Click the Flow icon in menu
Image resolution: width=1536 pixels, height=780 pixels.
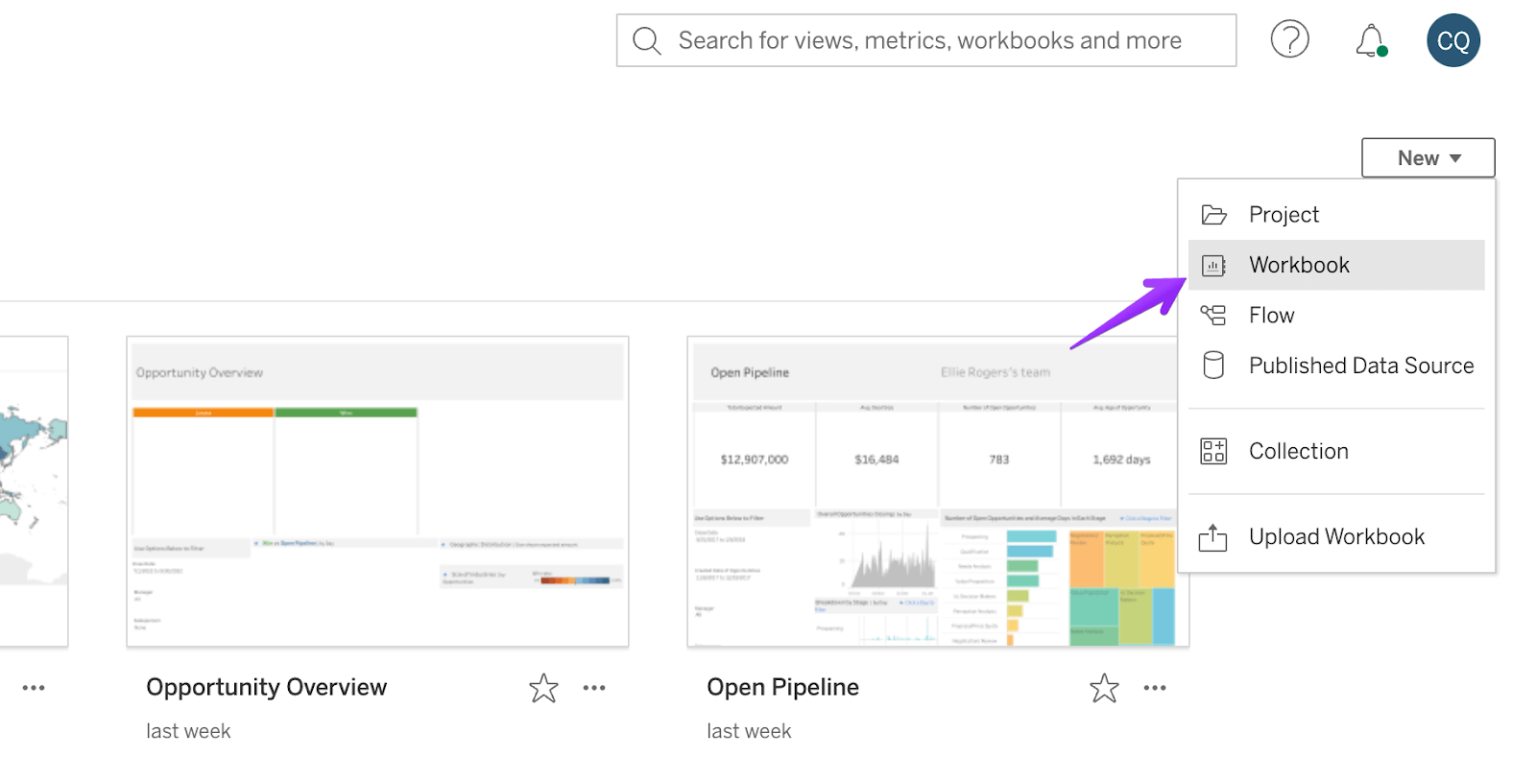pos(1213,315)
